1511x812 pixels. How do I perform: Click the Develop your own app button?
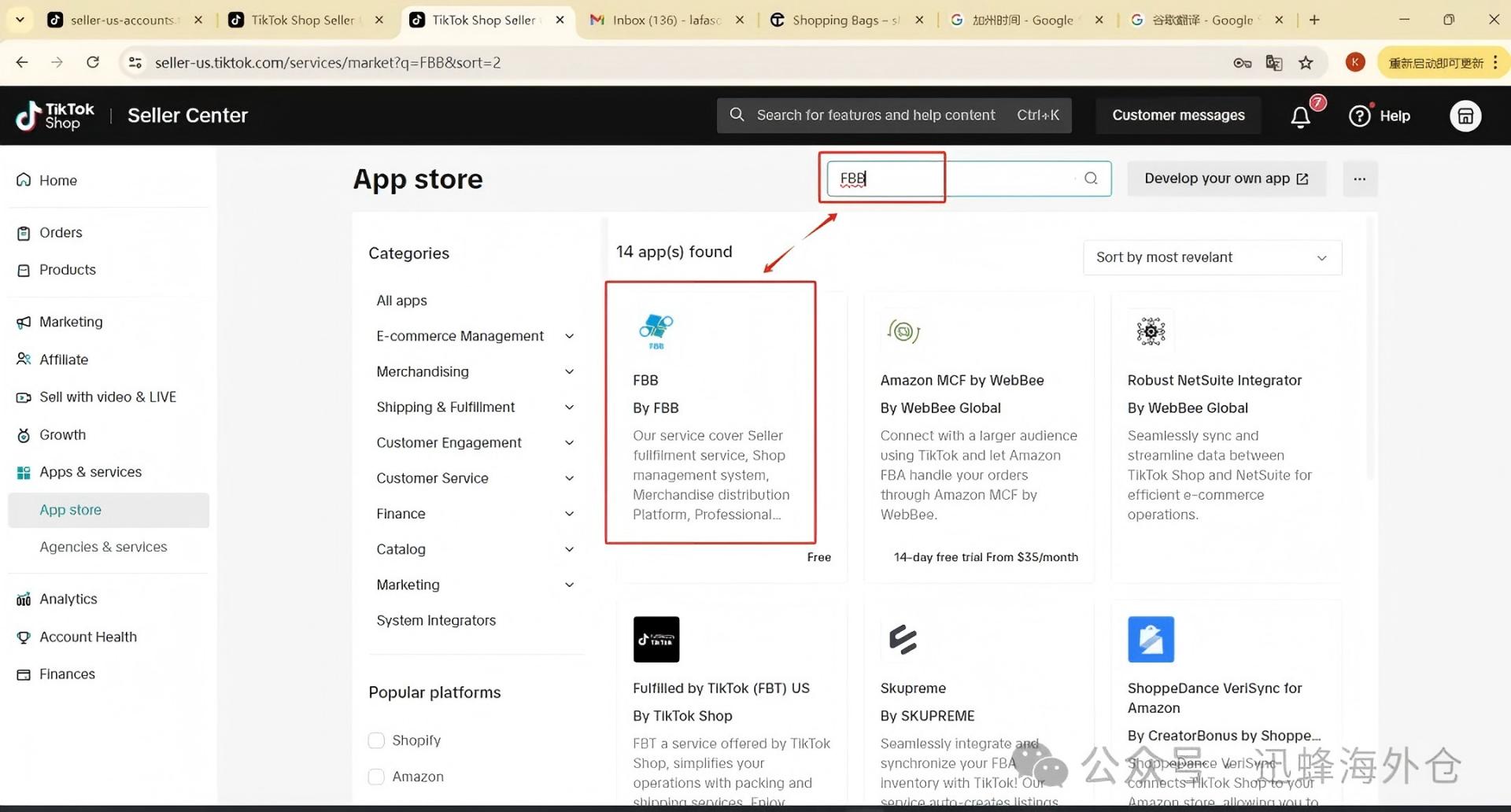pyautogui.click(x=1225, y=179)
